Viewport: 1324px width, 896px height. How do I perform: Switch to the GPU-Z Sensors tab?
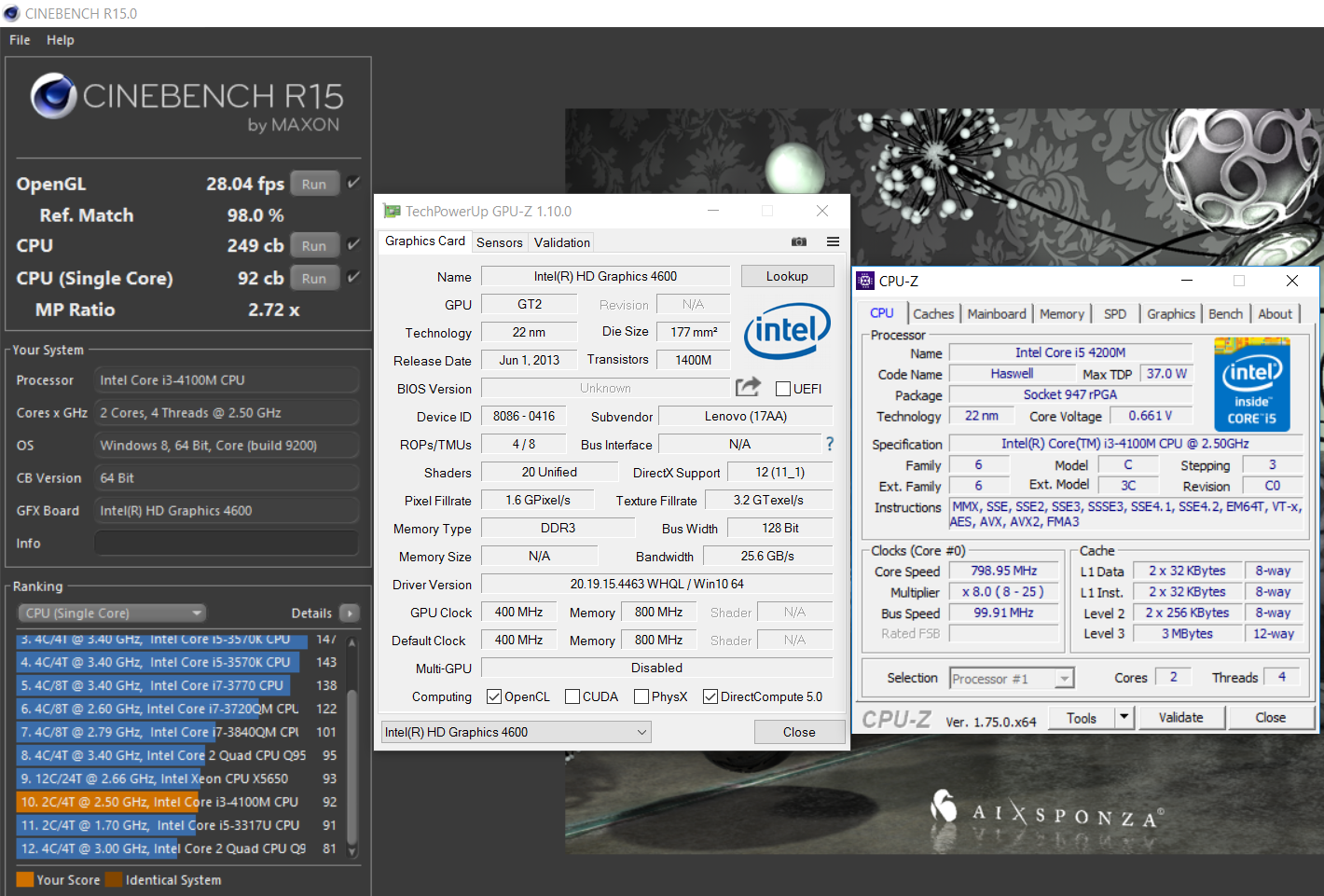[500, 242]
